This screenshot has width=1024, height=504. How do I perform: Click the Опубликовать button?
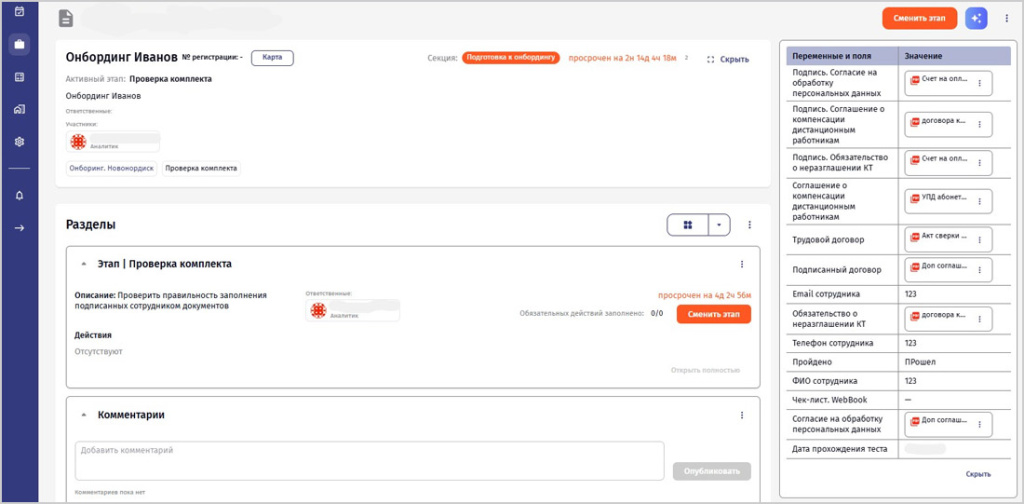pyautogui.click(x=712, y=471)
